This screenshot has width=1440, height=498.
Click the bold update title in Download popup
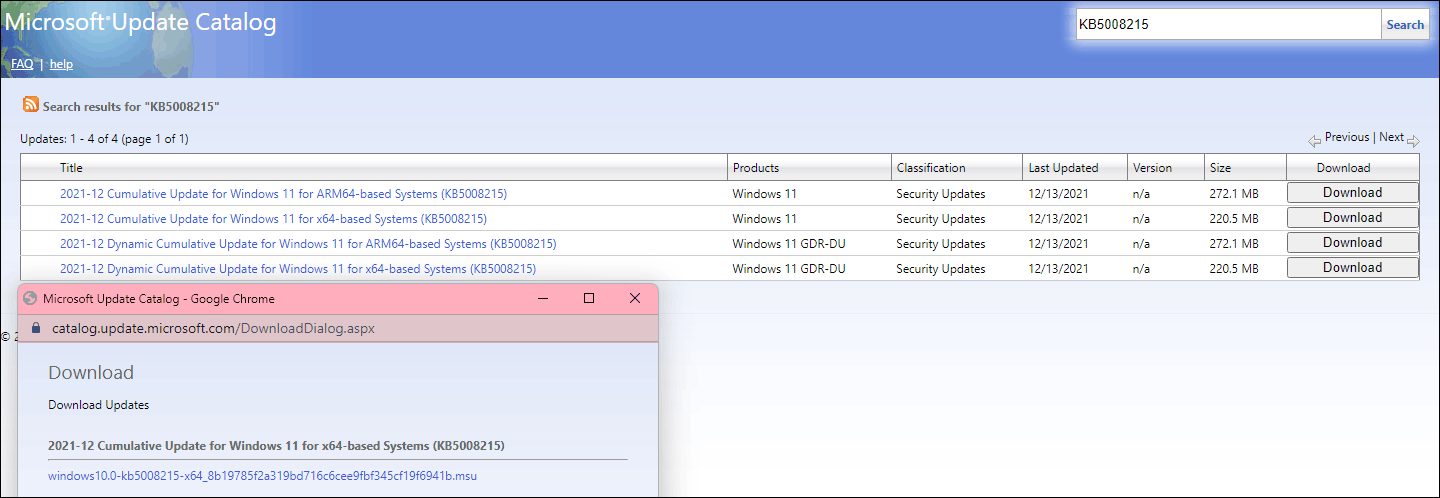click(x=276, y=445)
